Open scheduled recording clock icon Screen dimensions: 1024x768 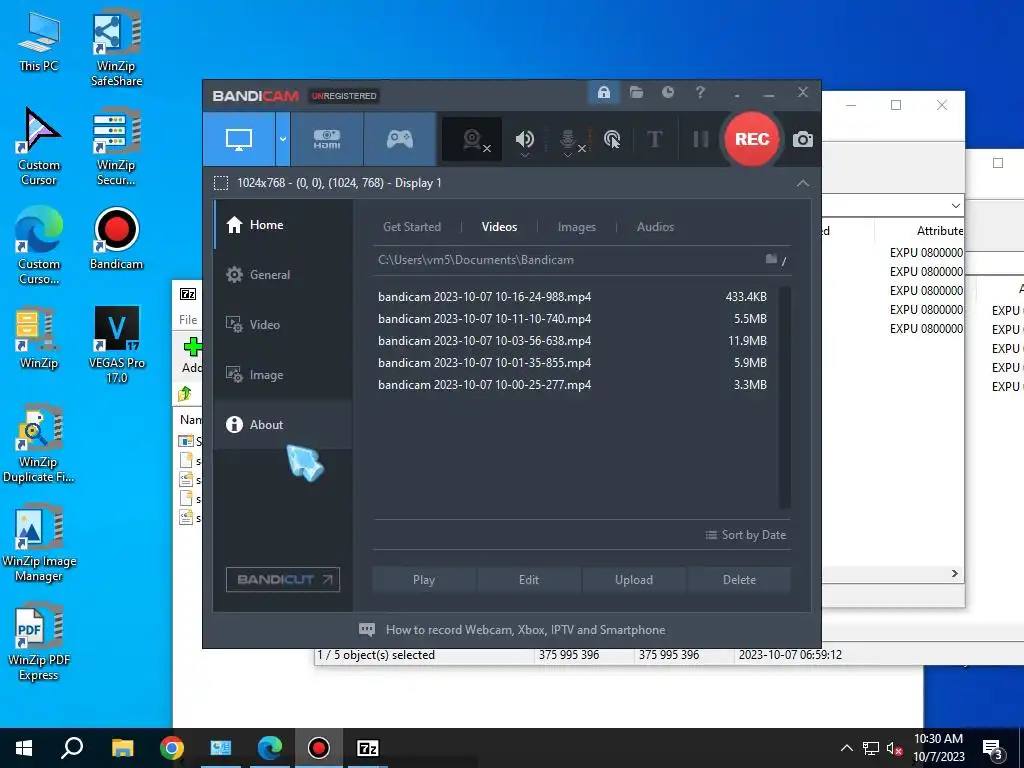click(x=667, y=92)
